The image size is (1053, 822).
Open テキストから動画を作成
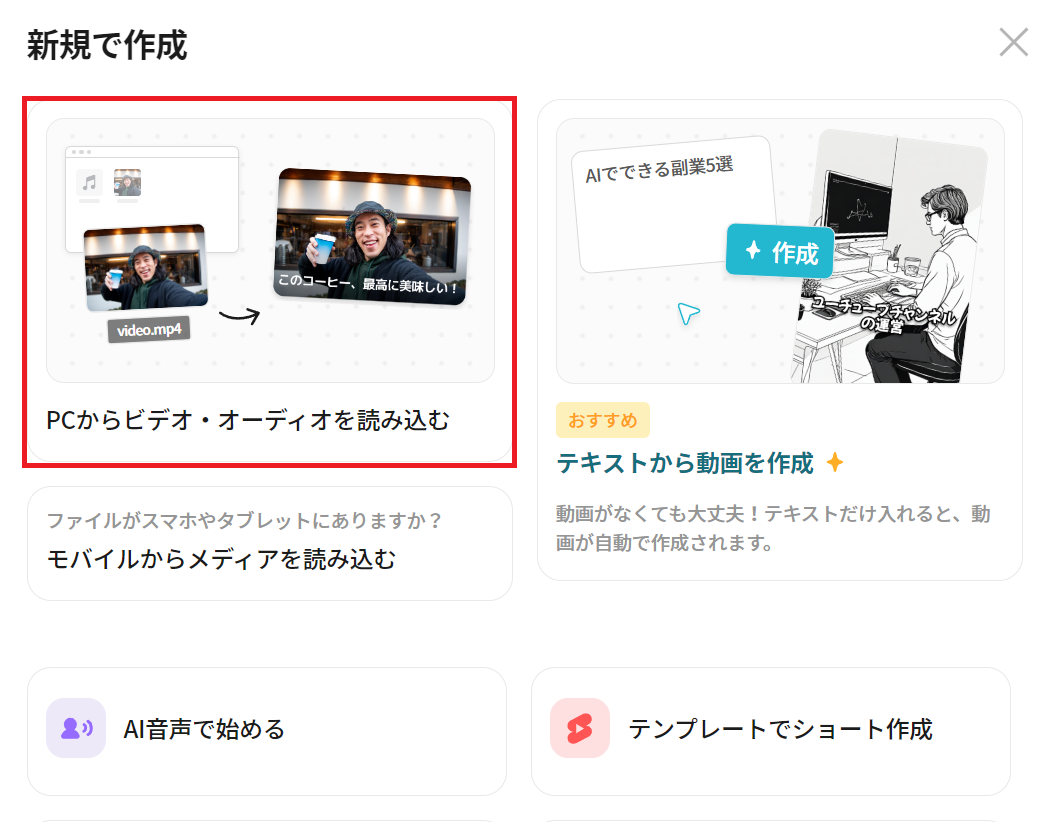tap(685, 463)
